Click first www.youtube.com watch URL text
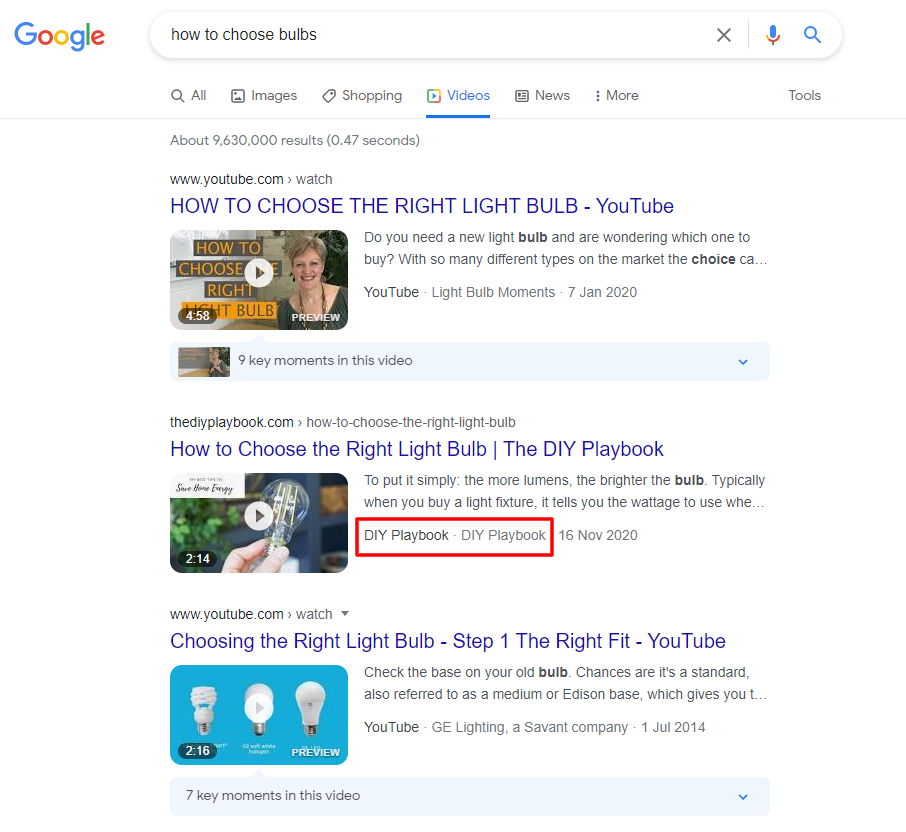This screenshot has height=832, width=906. (251, 179)
